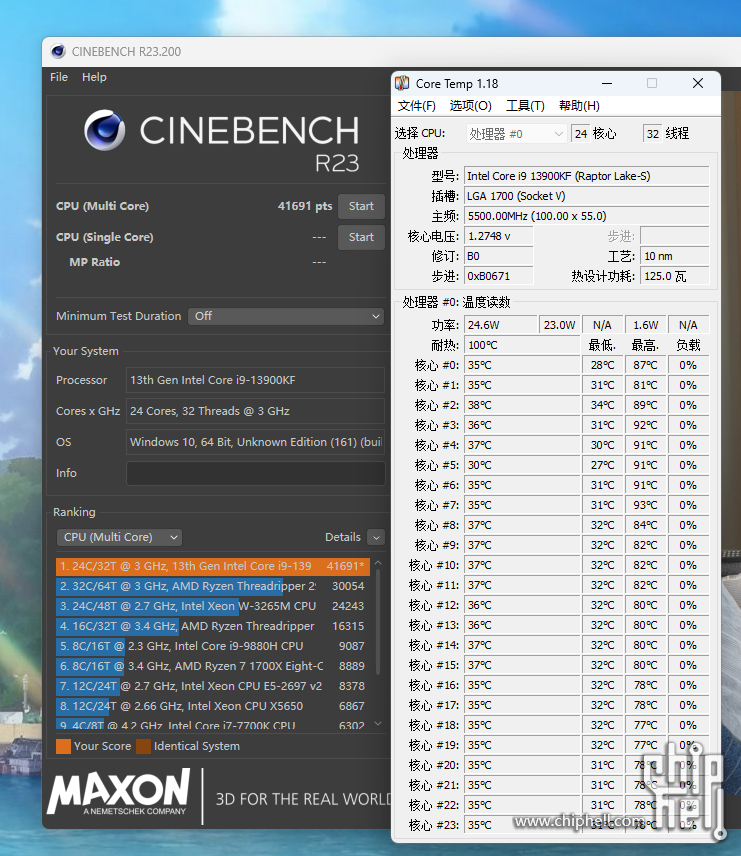Open the 工具(T) menu in Core Temp
741x856 pixels.
[525, 105]
